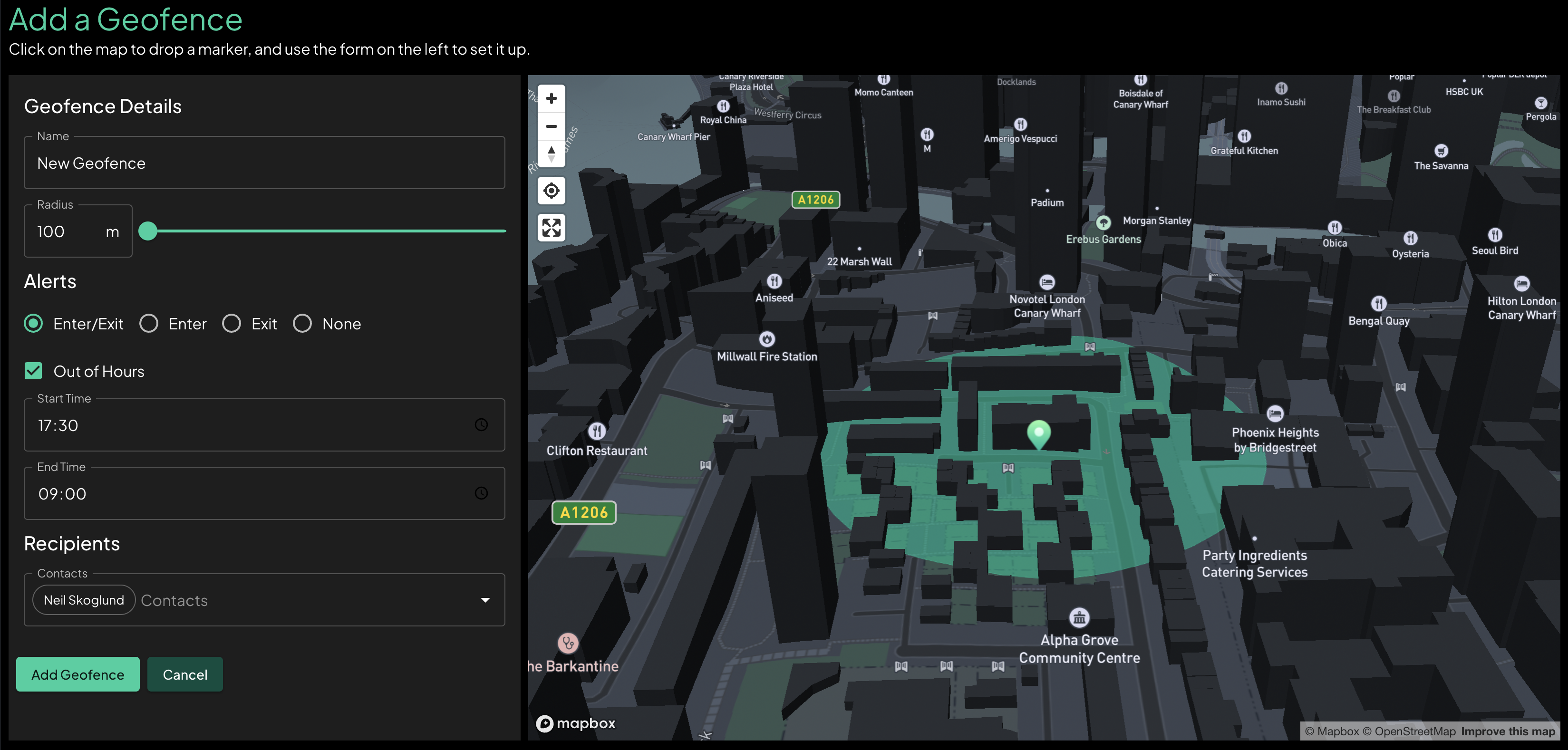Open Improve this map link
1568x750 pixels.
point(1508,731)
